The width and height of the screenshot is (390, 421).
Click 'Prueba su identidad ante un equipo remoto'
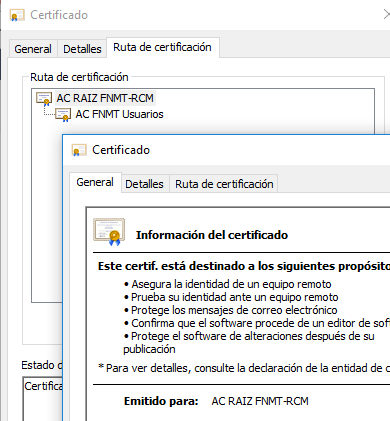(234, 297)
